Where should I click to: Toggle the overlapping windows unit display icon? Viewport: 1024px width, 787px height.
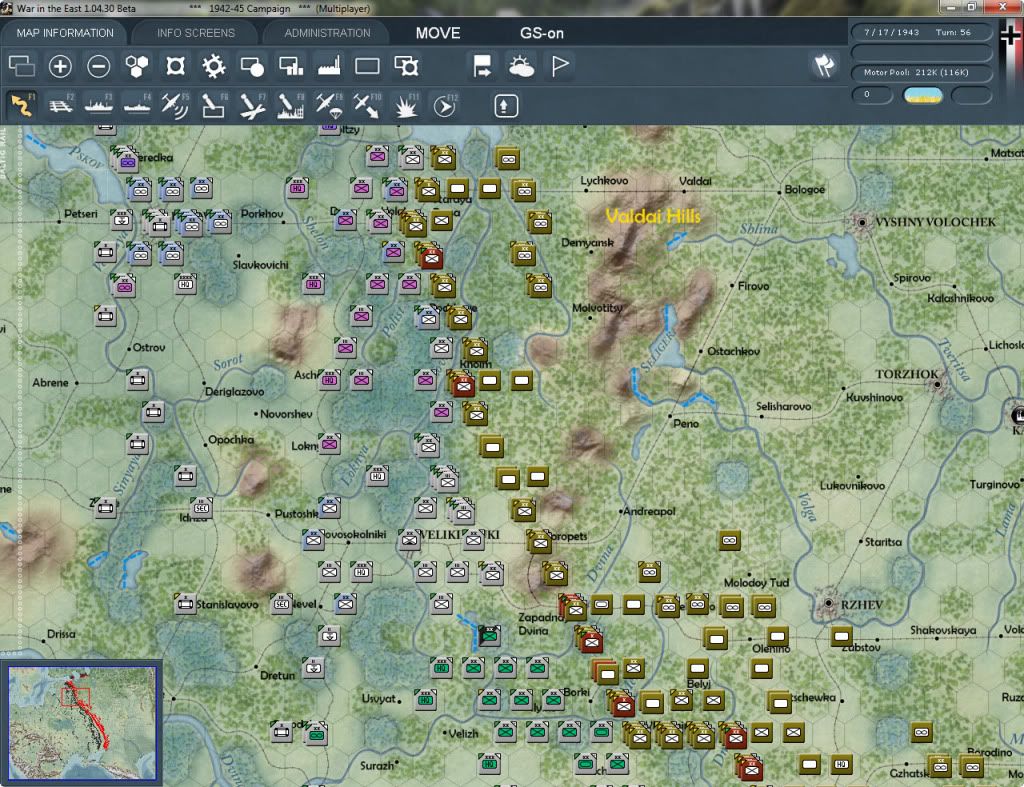[22, 66]
